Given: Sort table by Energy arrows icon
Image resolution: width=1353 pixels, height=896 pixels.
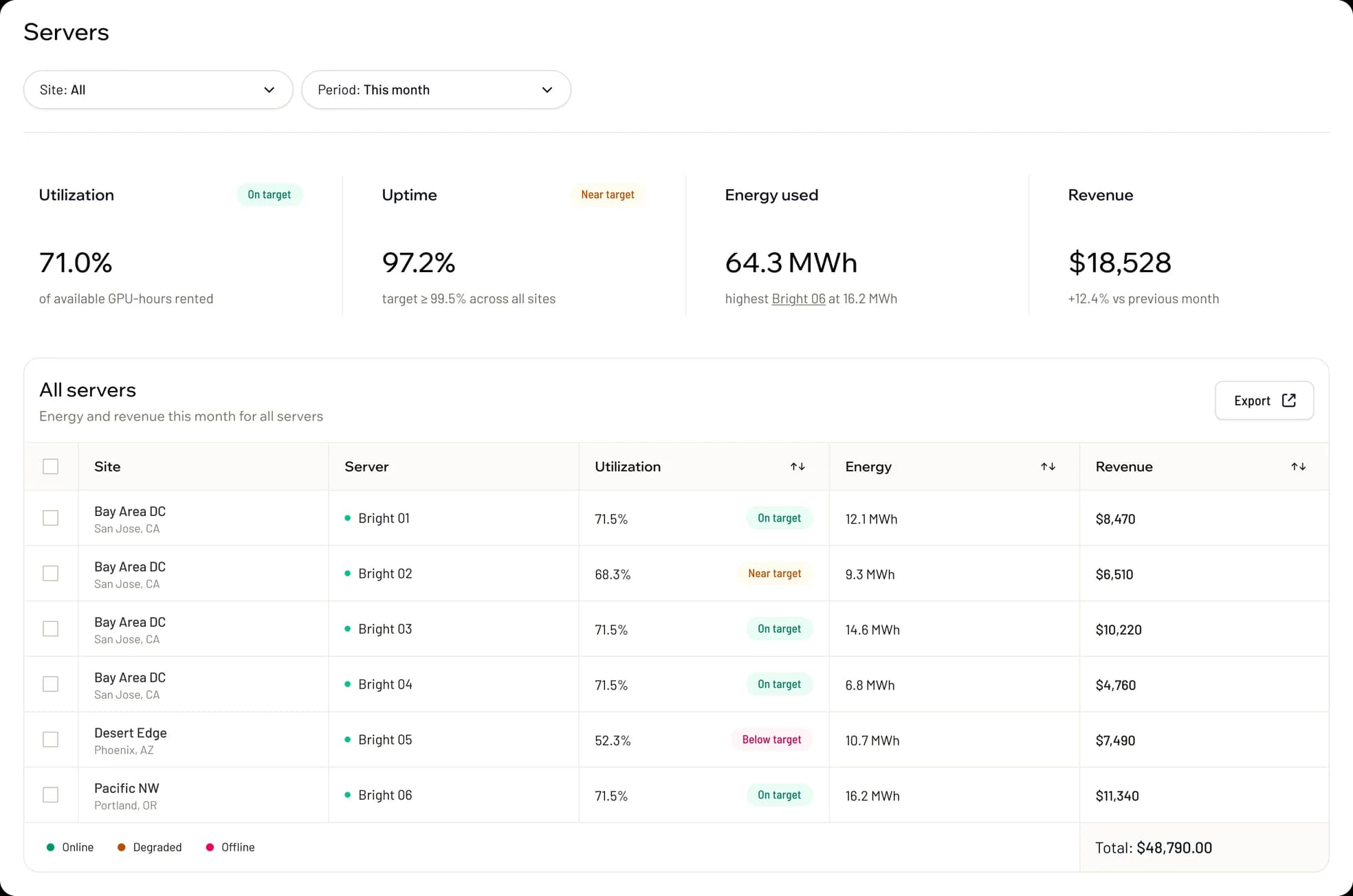Looking at the screenshot, I should click(1048, 467).
